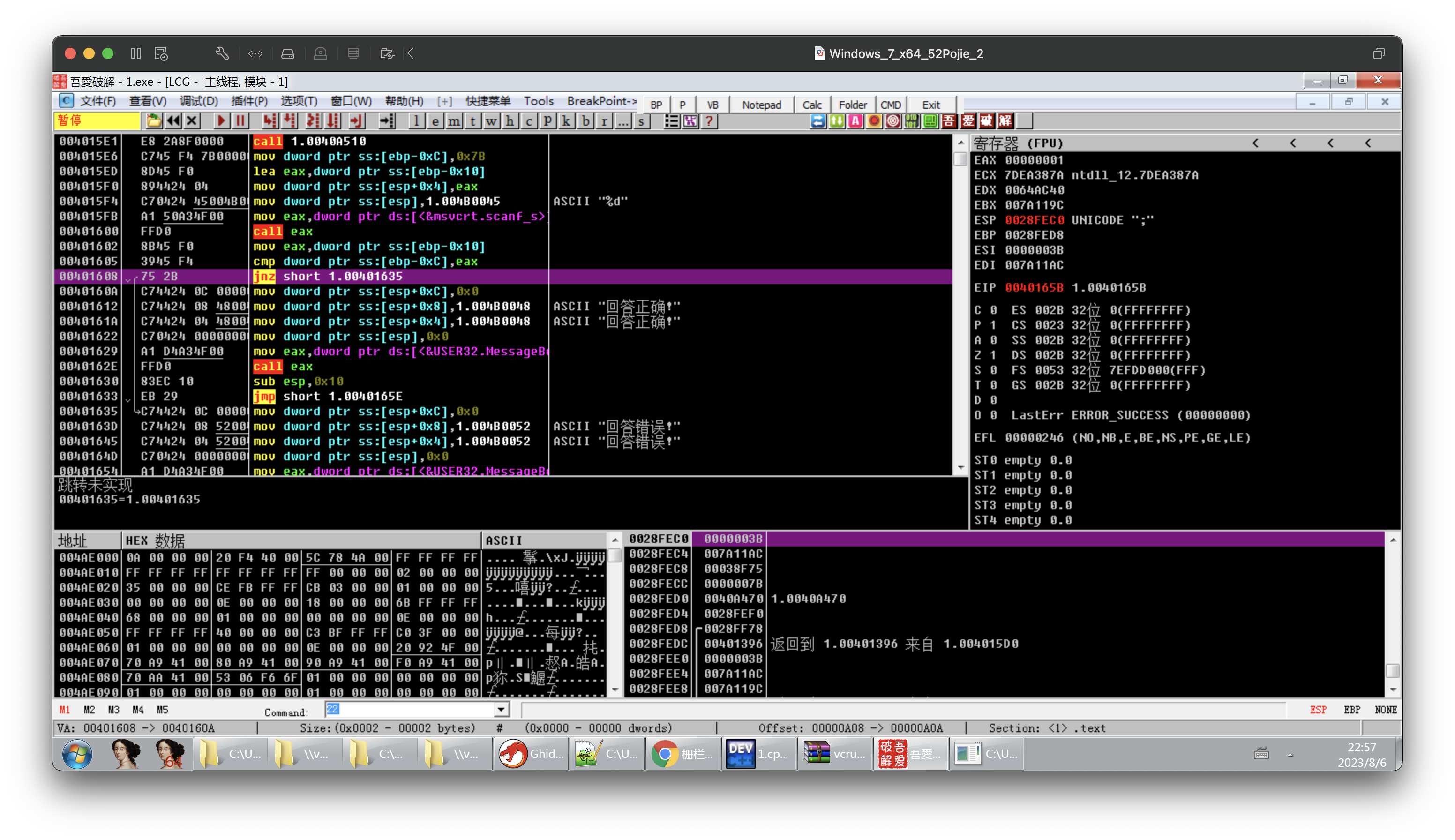
Task: Click the stack pane scrollbar thumb
Action: pos(1393,670)
